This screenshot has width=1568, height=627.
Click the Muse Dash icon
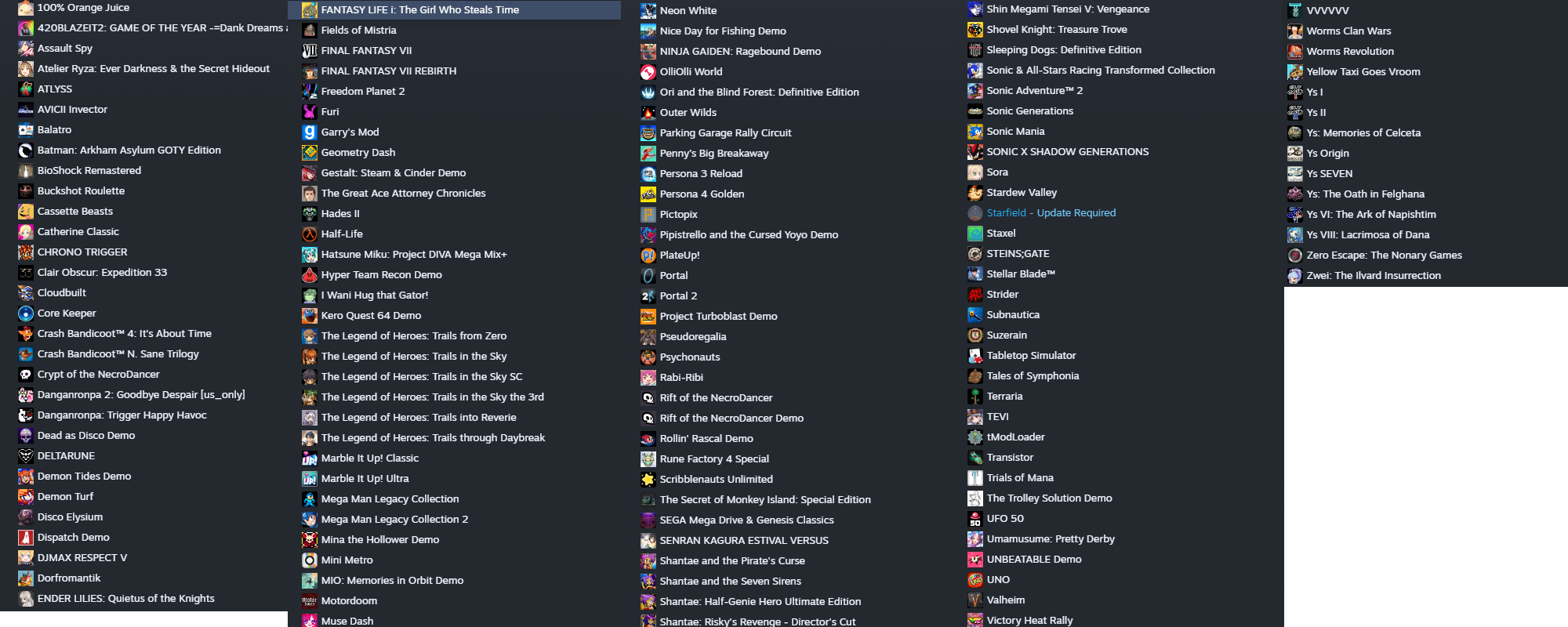point(310,621)
